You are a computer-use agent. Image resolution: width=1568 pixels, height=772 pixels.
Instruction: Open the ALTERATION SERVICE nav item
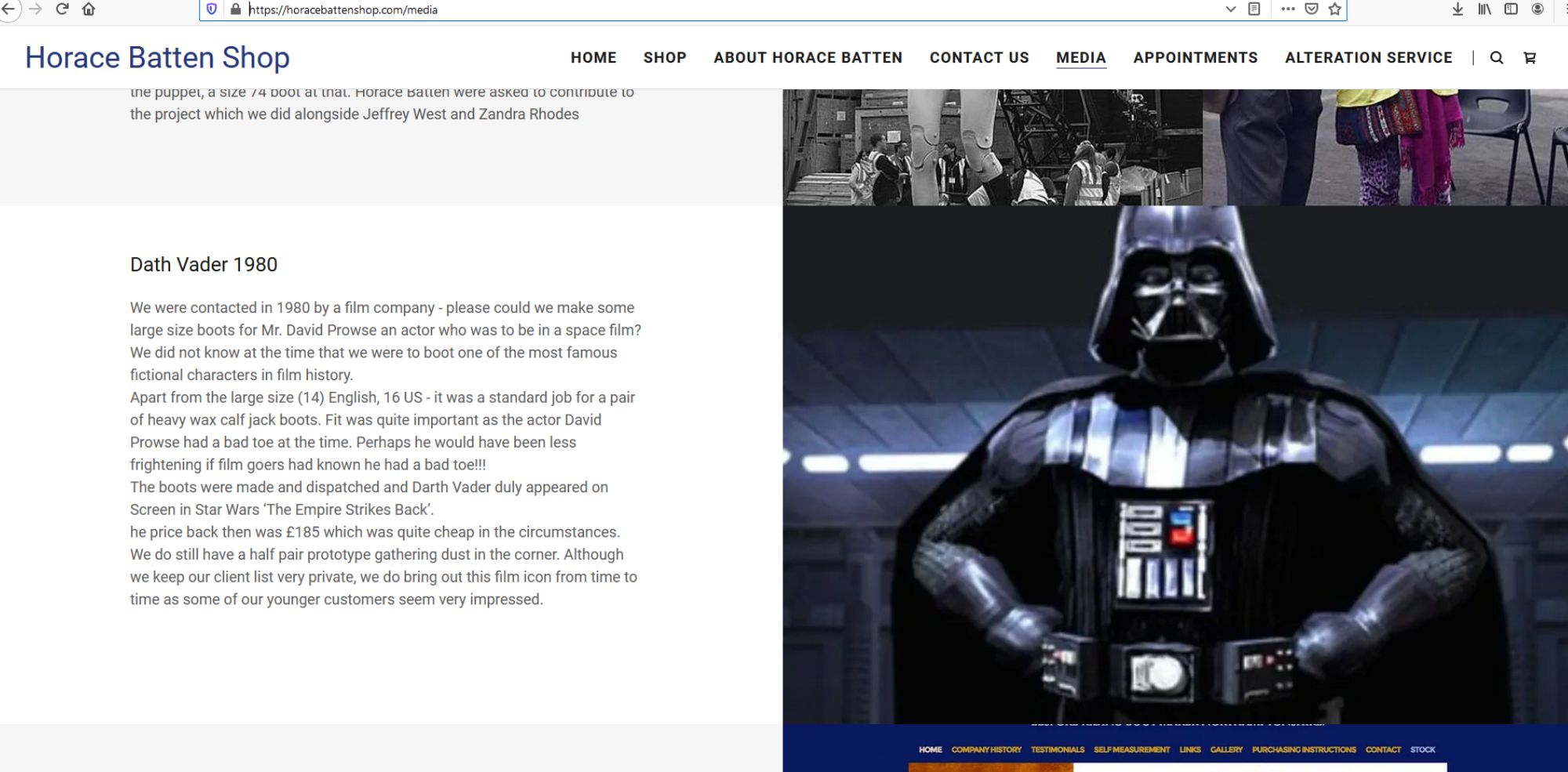(x=1369, y=58)
